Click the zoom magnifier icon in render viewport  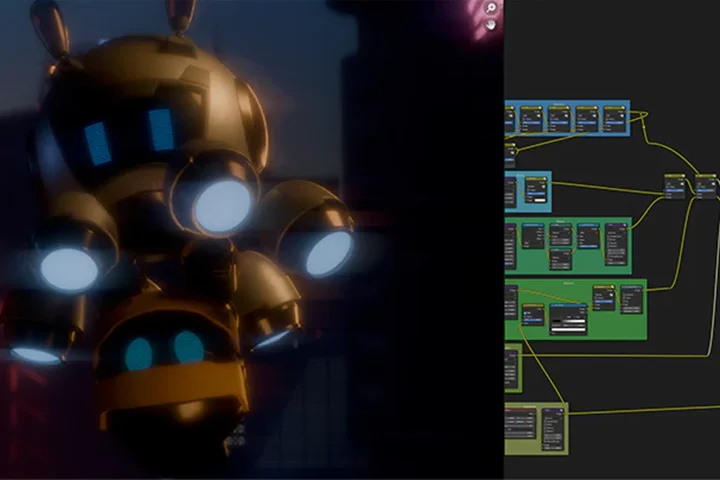pos(491,8)
